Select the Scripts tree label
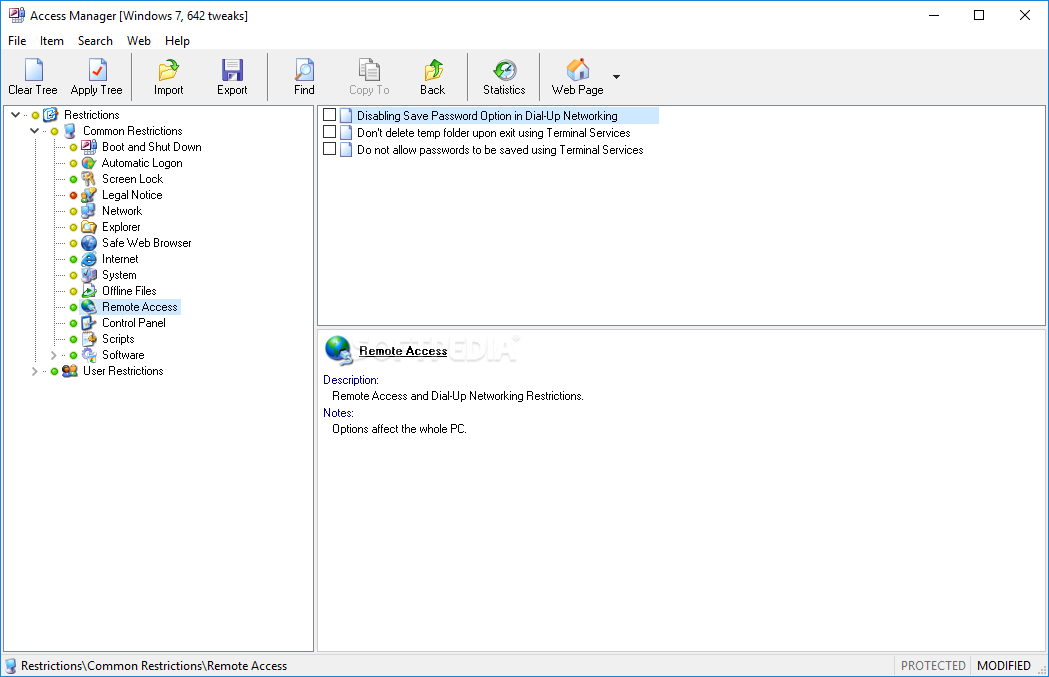1049x677 pixels. point(118,339)
